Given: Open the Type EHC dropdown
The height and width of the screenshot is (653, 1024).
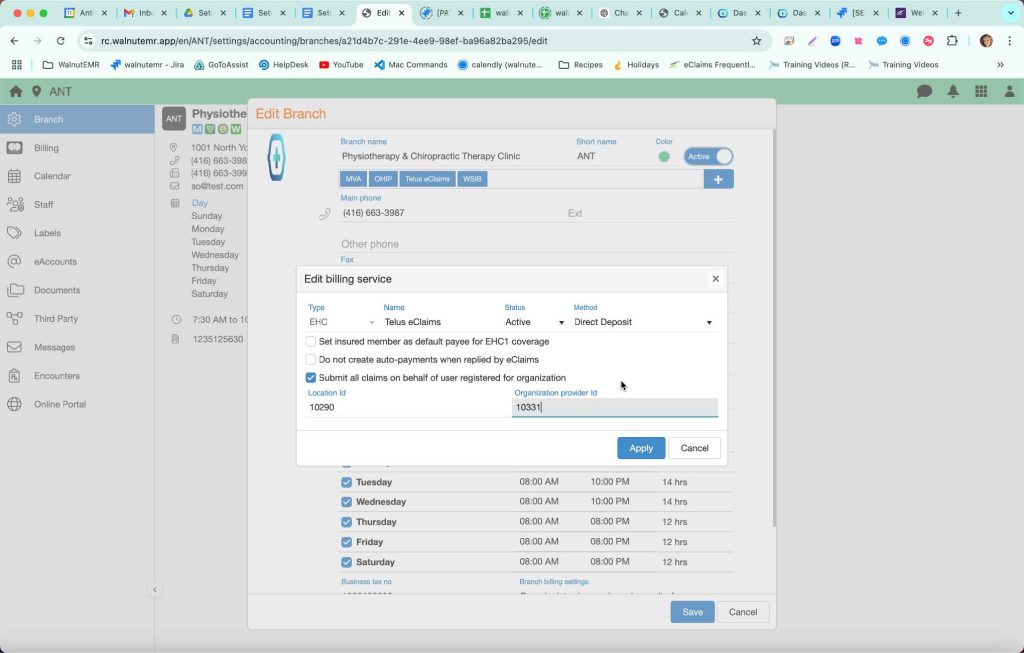Looking at the screenshot, I should pos(342,323).
